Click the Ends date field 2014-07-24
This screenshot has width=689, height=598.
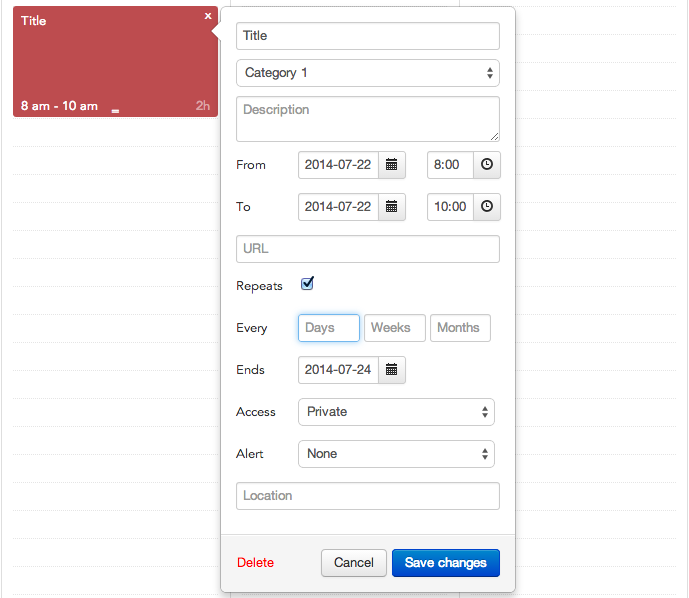point(338,370)
